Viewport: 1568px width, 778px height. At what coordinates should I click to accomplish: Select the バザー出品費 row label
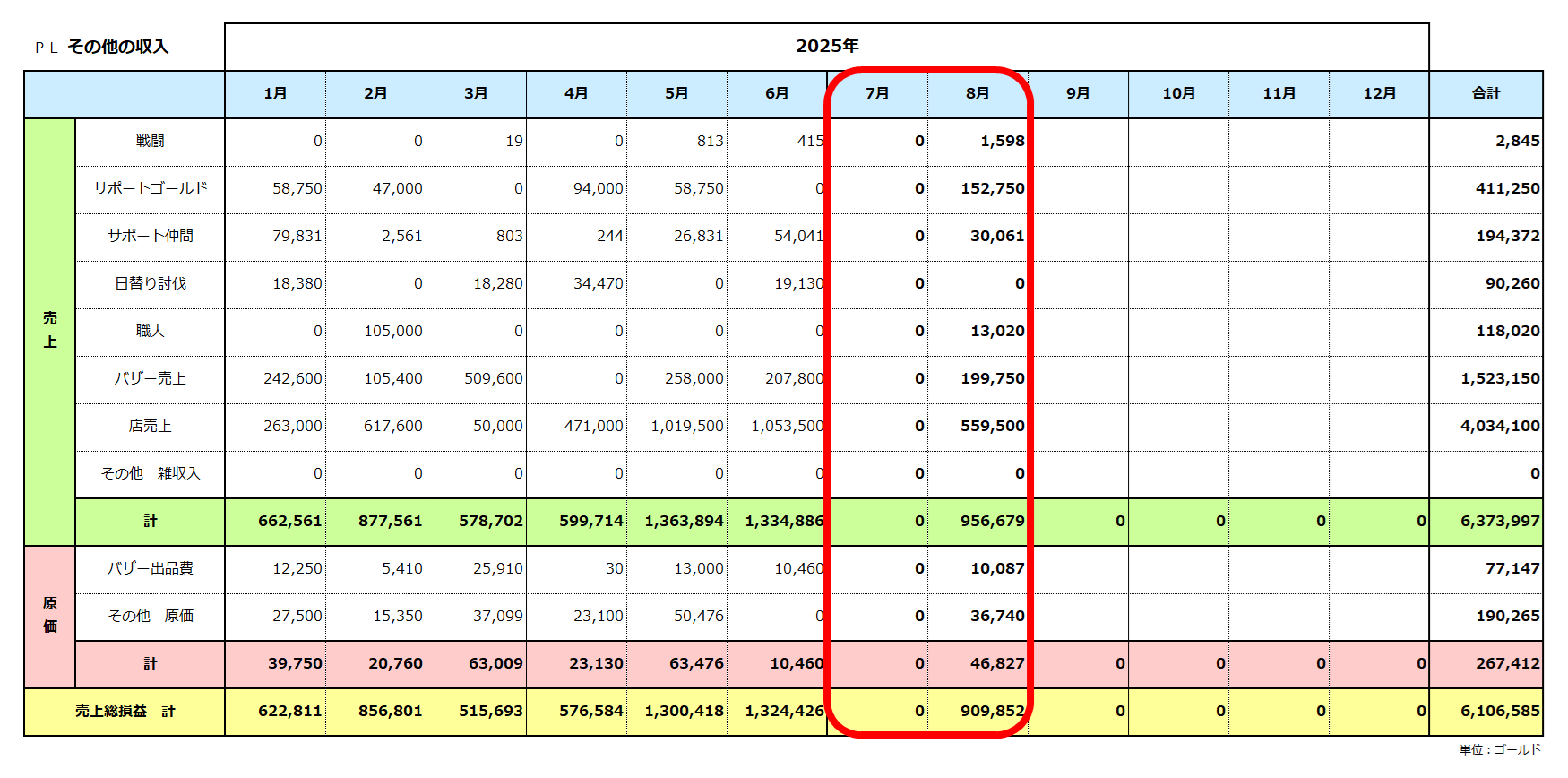pos(150,568)
